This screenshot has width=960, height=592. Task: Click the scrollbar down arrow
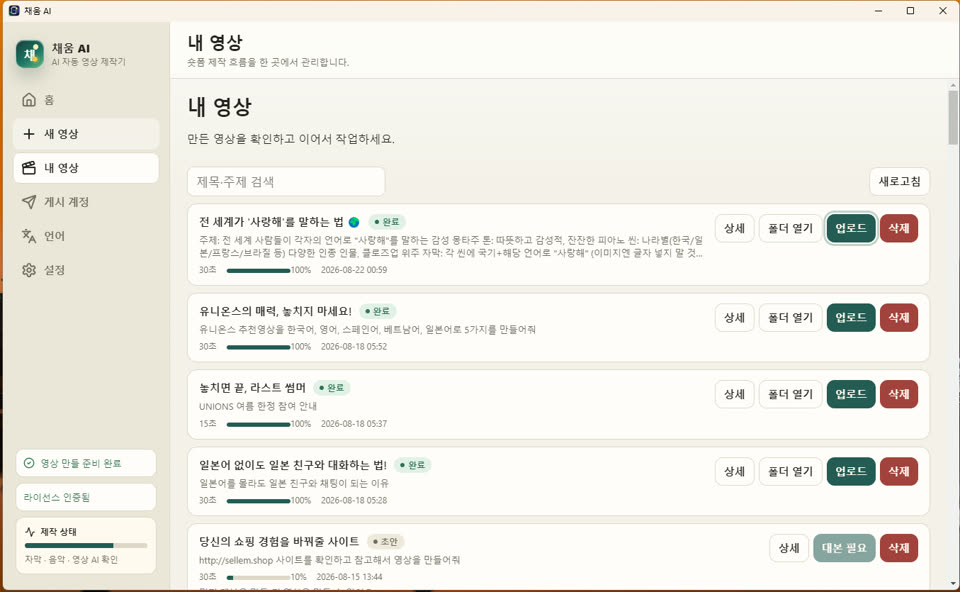[x=953, y=583]
